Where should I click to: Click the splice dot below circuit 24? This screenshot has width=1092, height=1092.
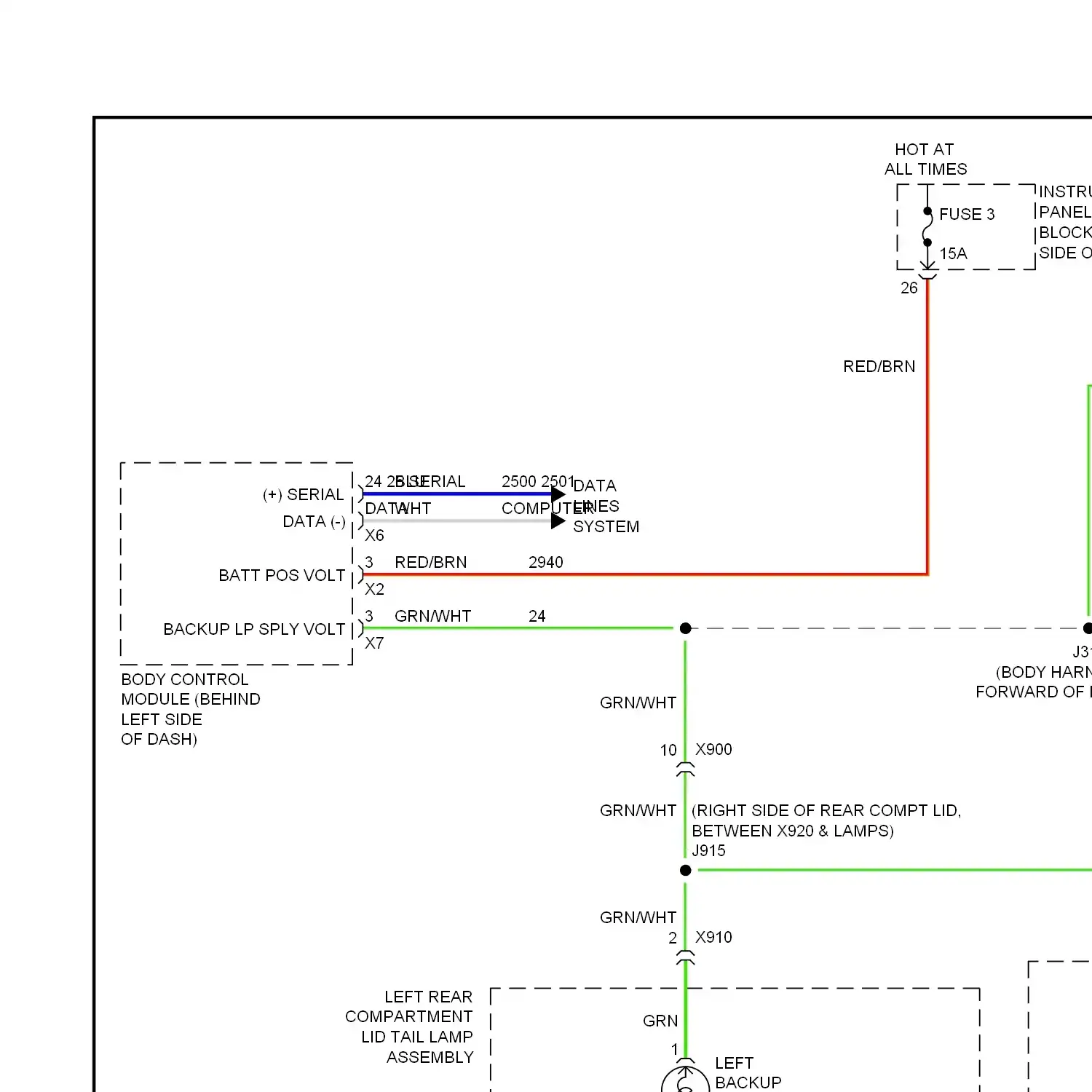685,628
